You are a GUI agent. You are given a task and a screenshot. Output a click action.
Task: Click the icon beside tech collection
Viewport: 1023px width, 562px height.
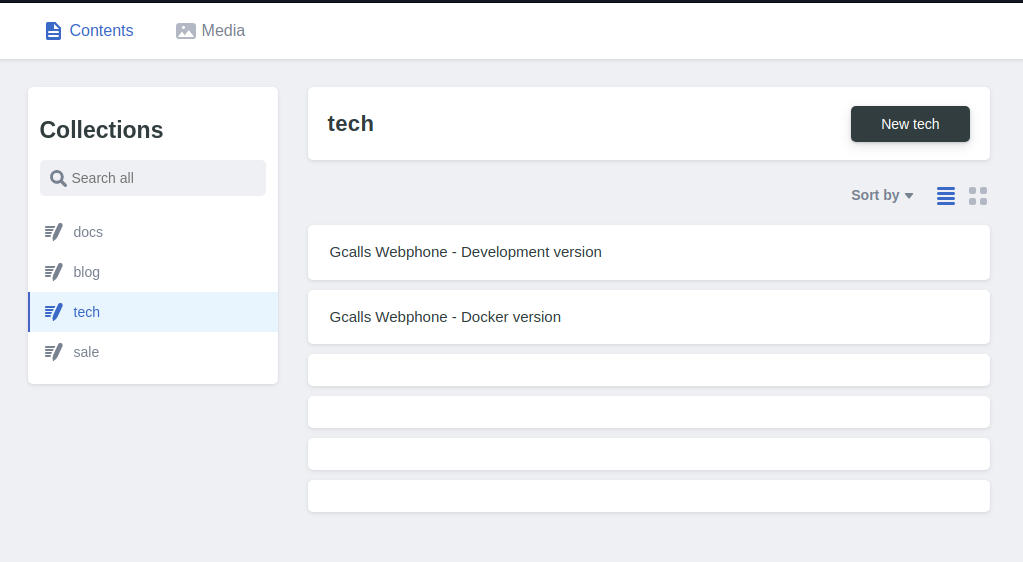(x=54, y=312)
